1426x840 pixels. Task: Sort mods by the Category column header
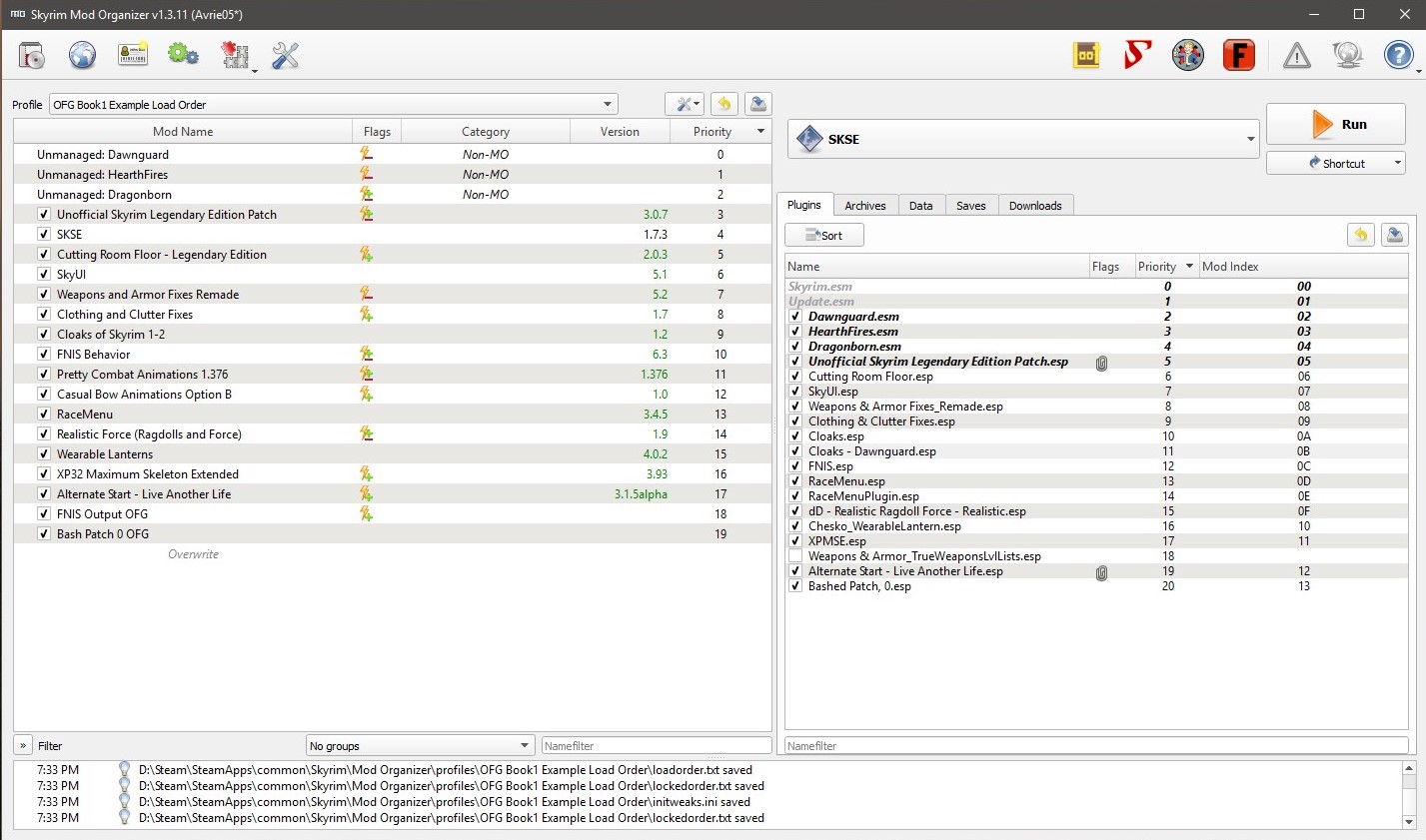pos(486,131)
